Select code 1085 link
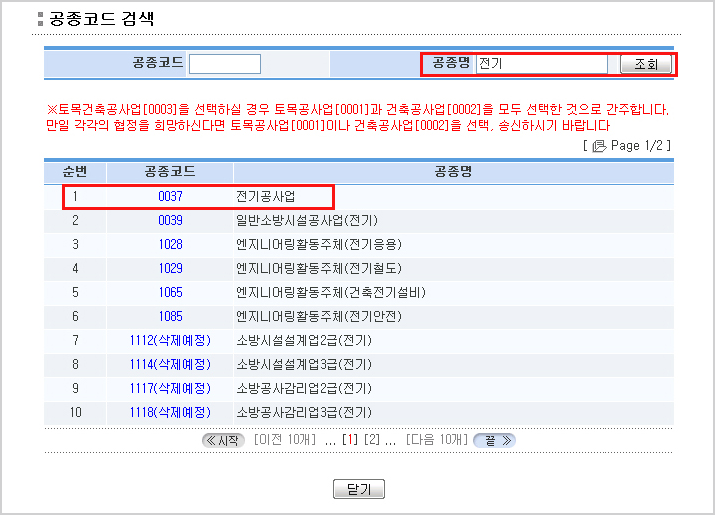The image size is (715, 515). point(170,317)
